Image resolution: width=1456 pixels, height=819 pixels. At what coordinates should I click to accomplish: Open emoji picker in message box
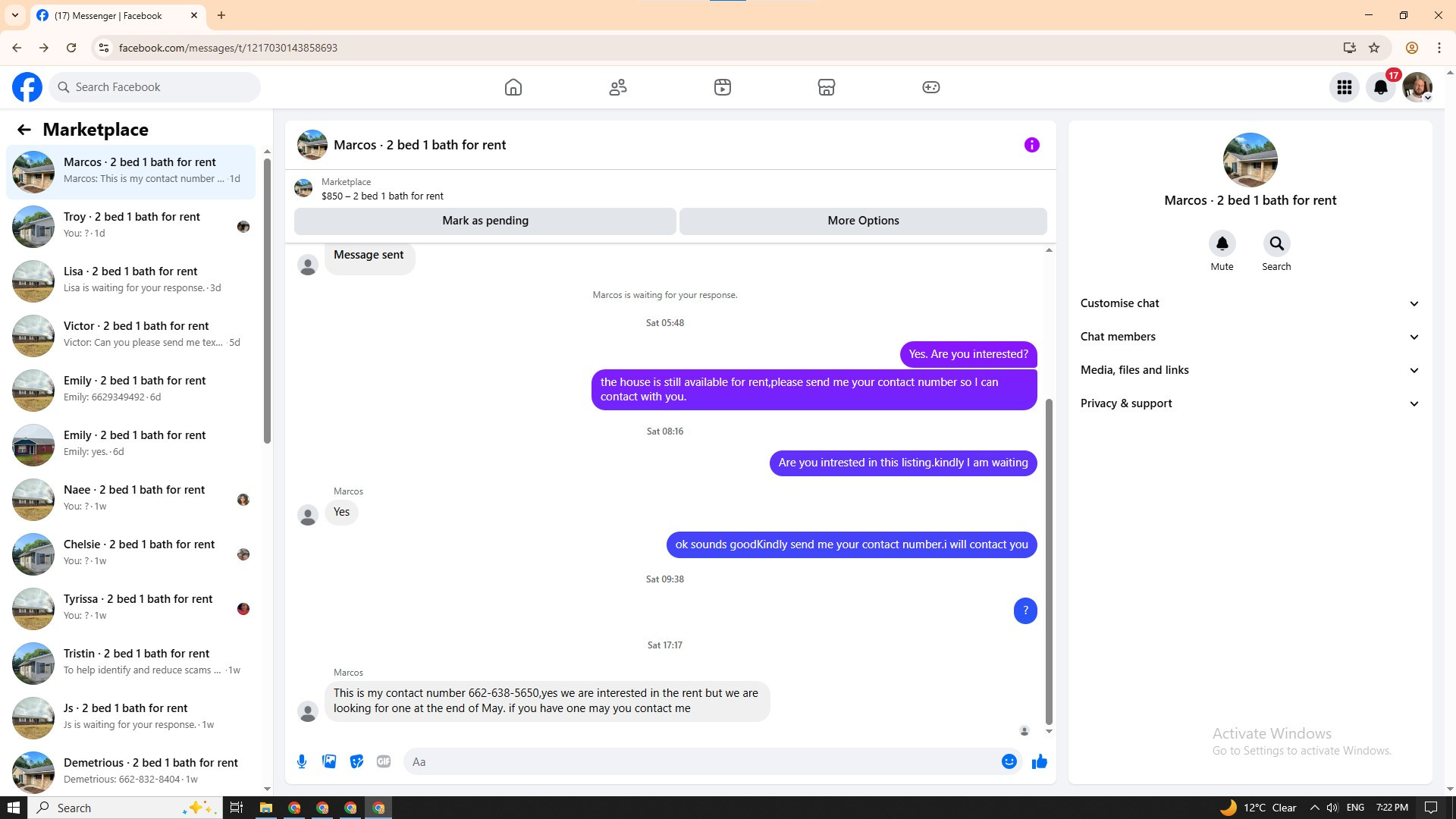point(1009,761)
